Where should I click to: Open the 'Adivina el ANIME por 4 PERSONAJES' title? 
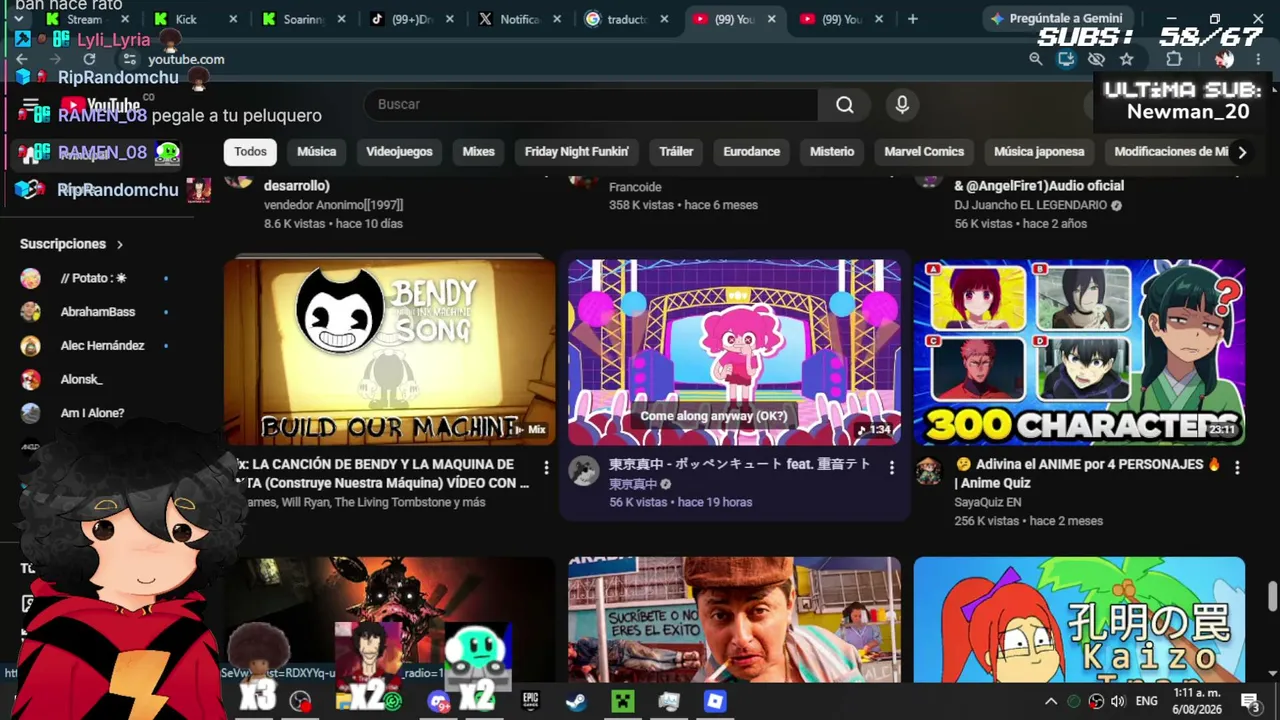pyautogui.click(x=1088, y=474)
